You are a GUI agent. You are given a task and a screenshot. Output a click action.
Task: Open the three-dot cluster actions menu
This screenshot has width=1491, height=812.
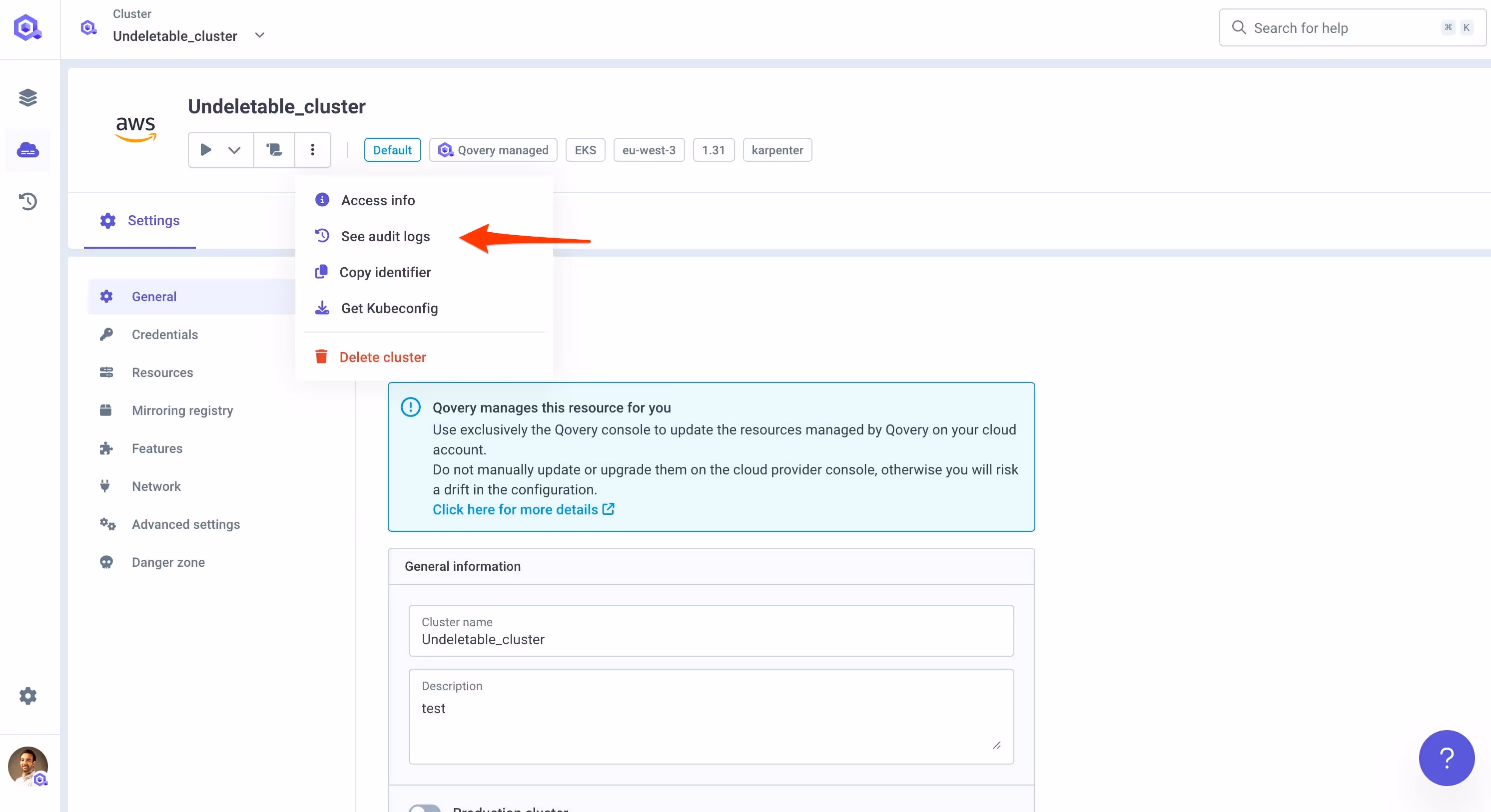click(312, 150)
